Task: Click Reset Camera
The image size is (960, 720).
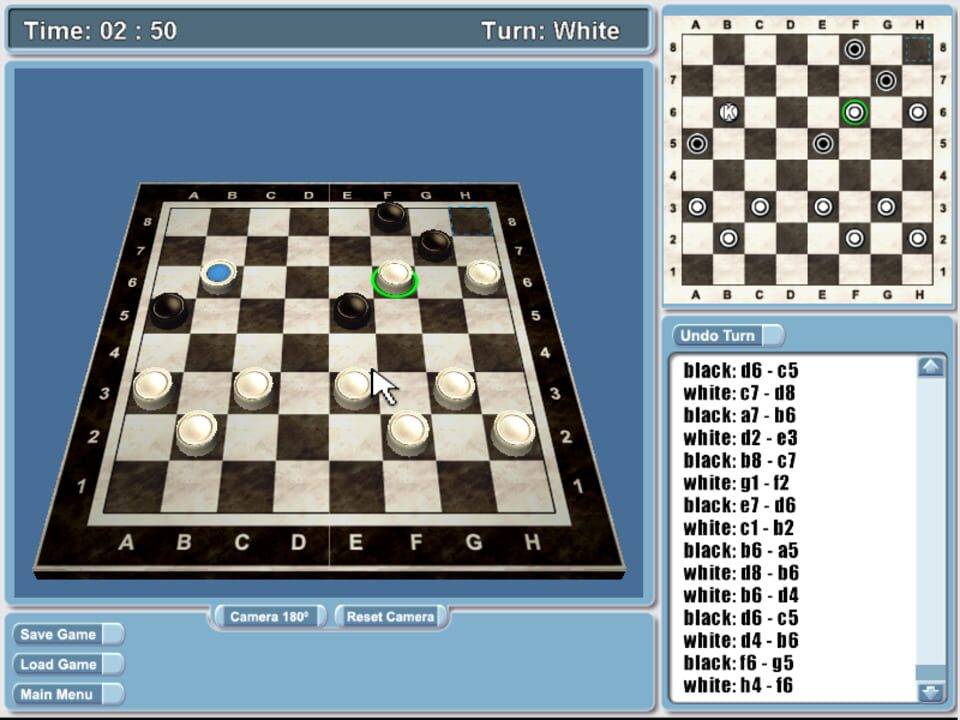Action: click(x=390, y=617)
